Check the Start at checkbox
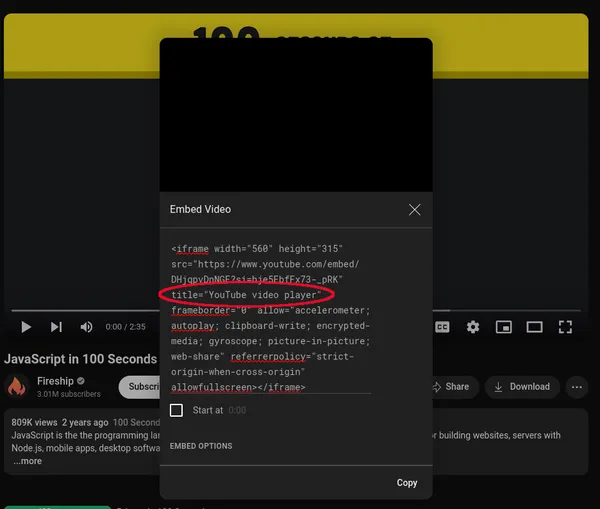Viewport: 600px width, 509px height. [x=176, y=410]
